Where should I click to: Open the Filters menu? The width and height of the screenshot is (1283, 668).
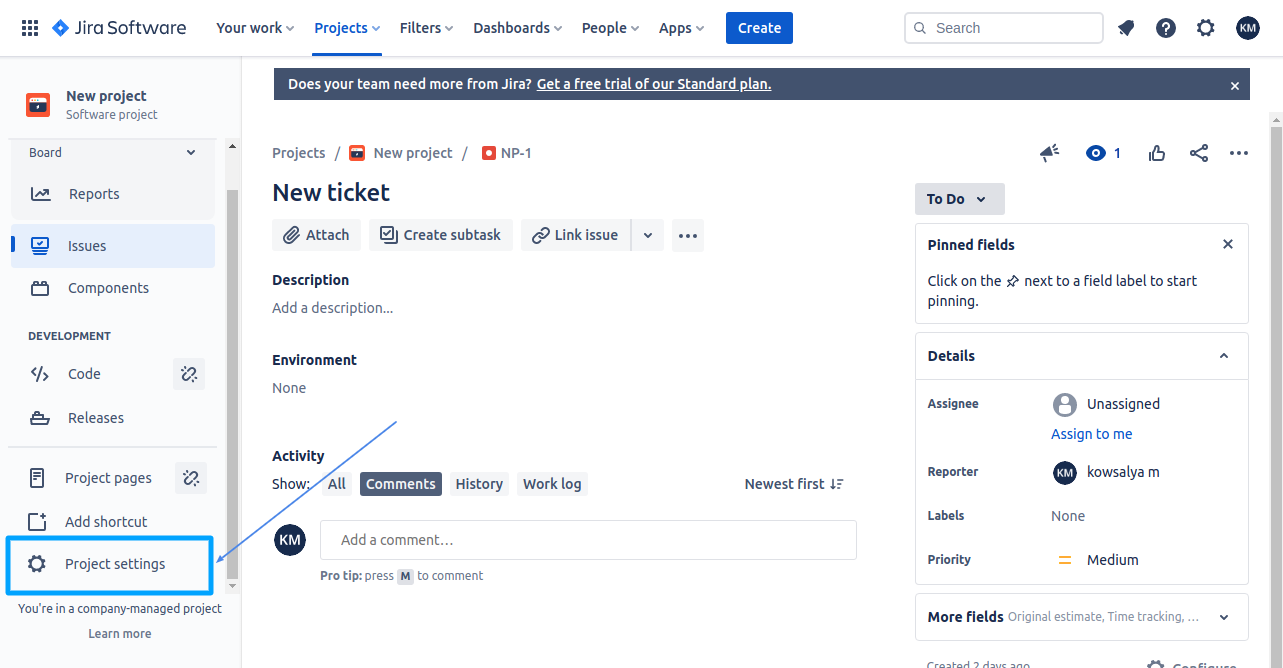pos(426,28)
